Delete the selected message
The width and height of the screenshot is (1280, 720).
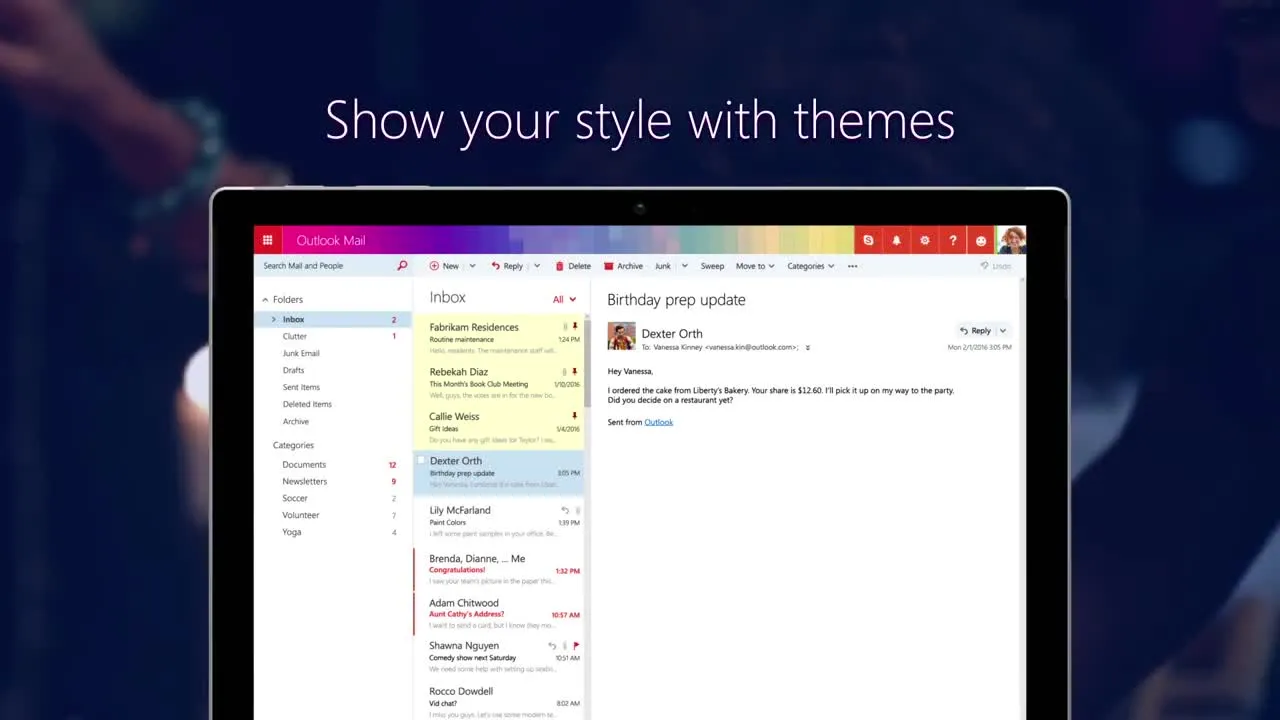[x=573, y=266]
